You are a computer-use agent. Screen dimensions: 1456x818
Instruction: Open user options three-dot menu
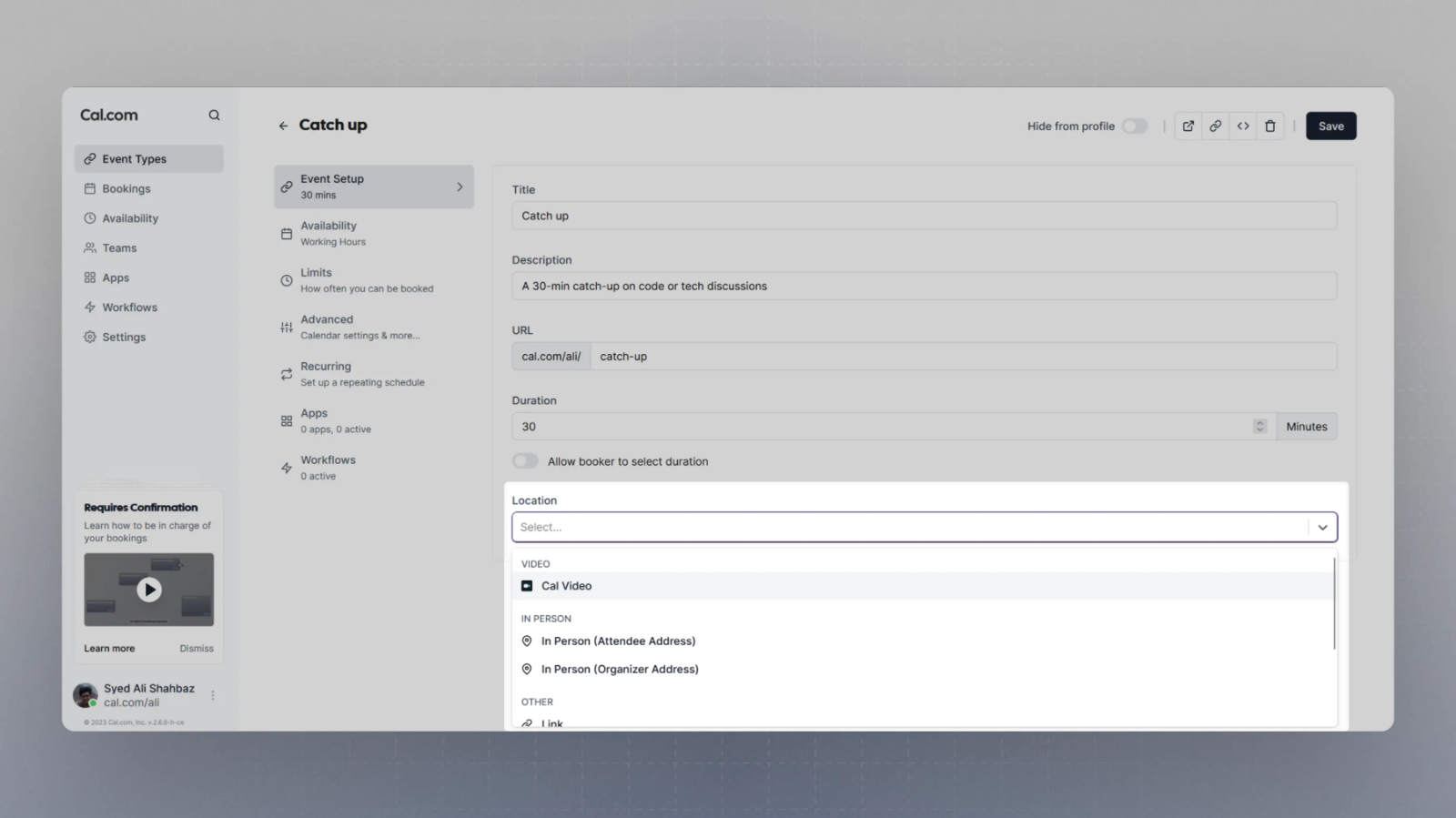point(213,695)
